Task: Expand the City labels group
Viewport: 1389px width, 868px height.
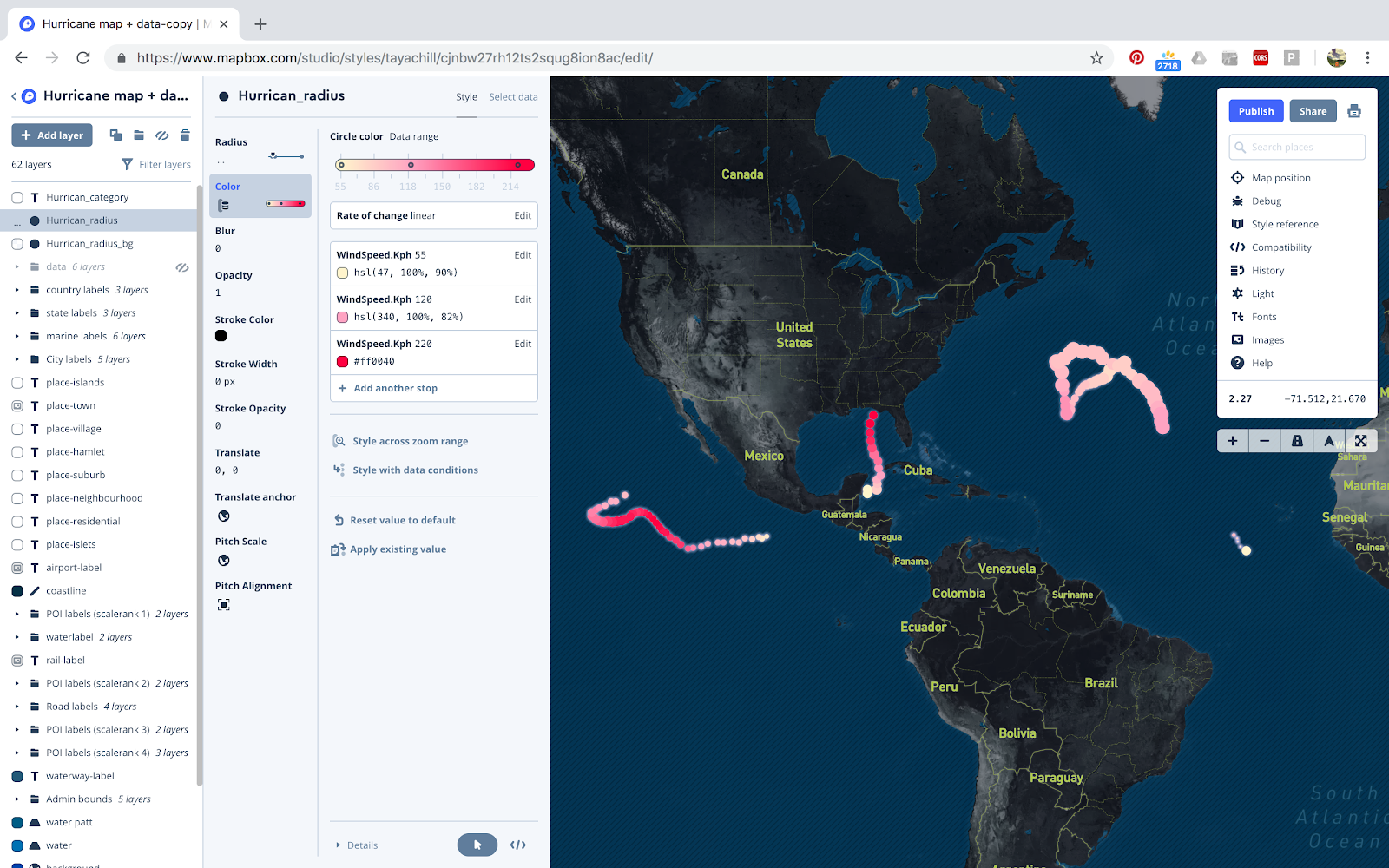Action: pyautogui.click(x=16, y=359)
